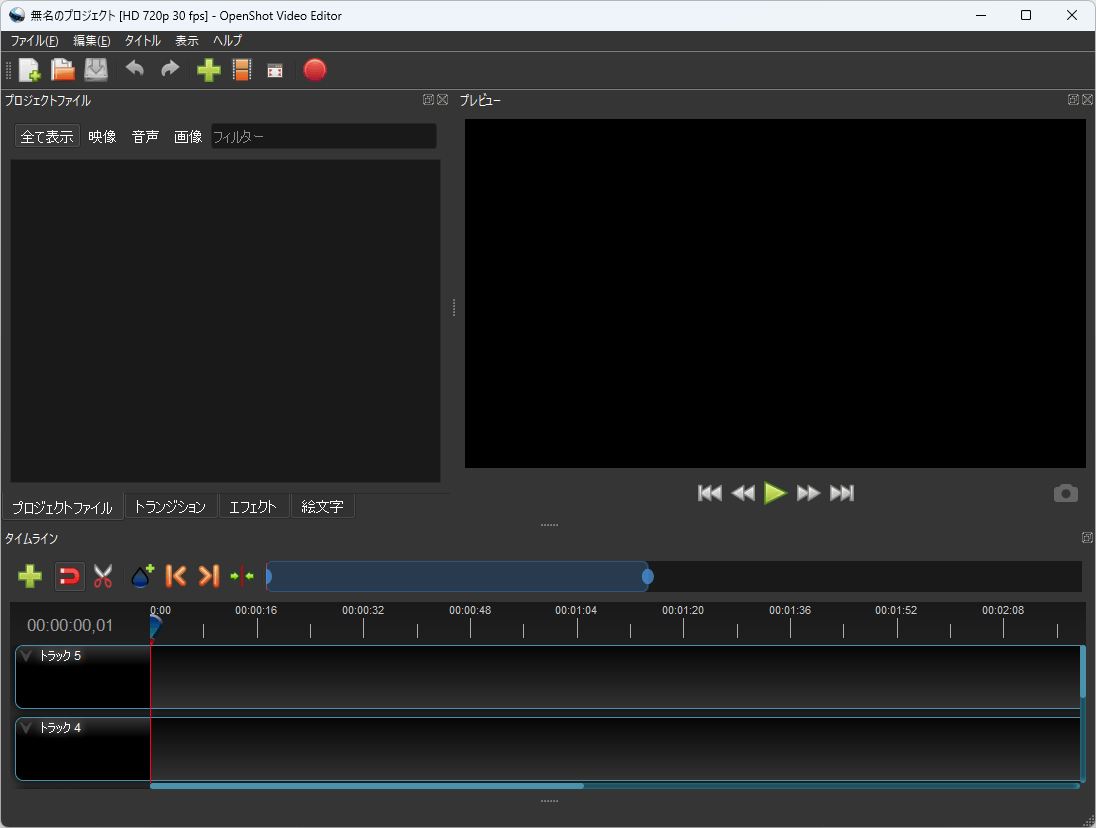Toggle snapping with the magnet icon
Screen dimensions: 1096x828
pos(69,576)
